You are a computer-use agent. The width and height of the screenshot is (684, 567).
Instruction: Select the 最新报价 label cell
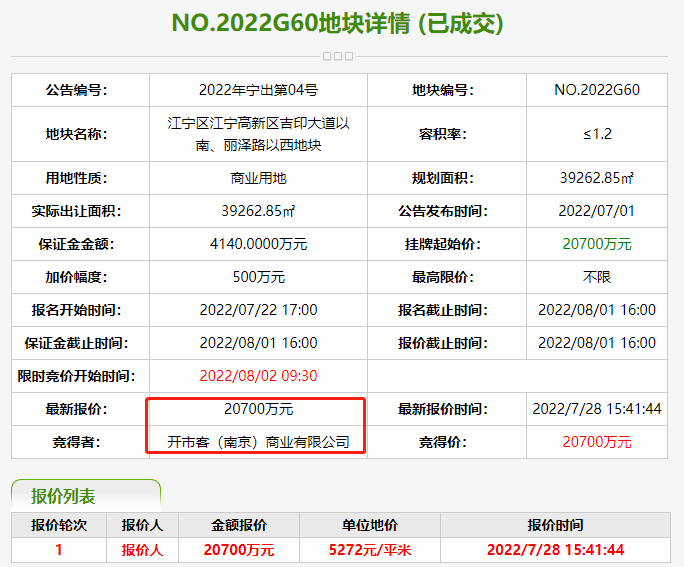click(80, 409)
